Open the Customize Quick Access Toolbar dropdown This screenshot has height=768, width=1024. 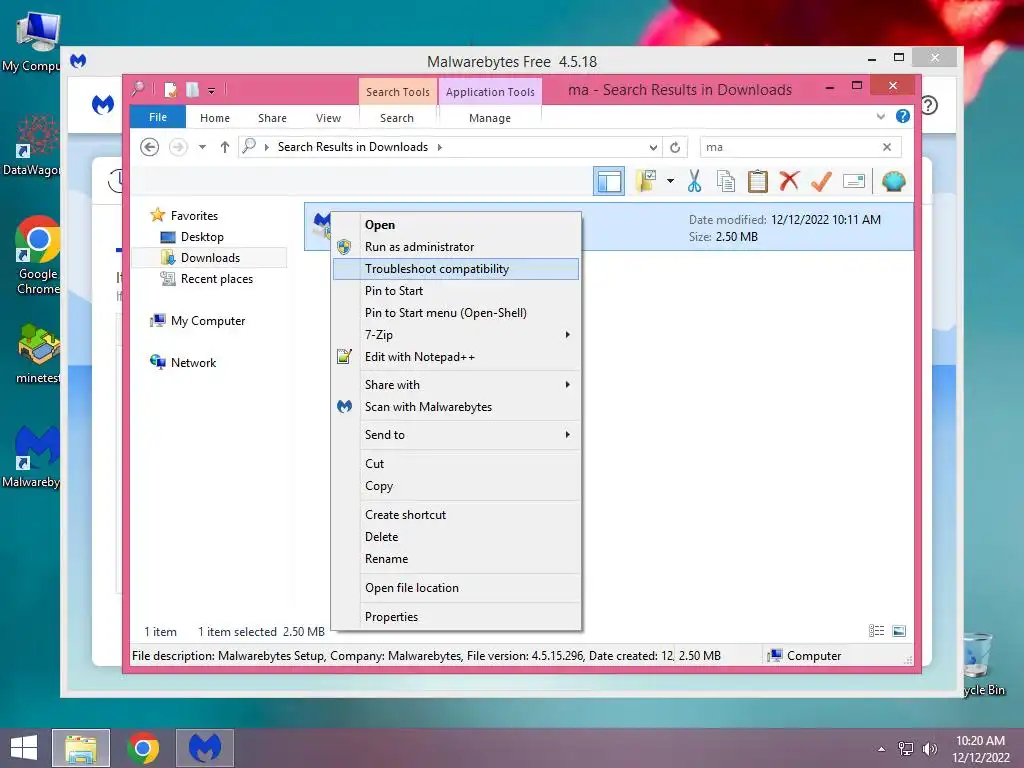pos(212,91)
